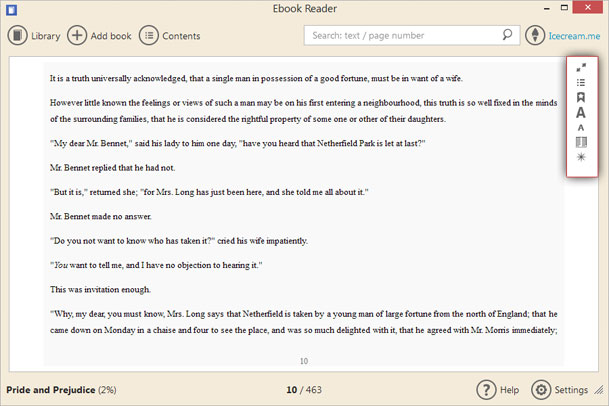Toggle day/night mode sun icon

coord(581,157)
